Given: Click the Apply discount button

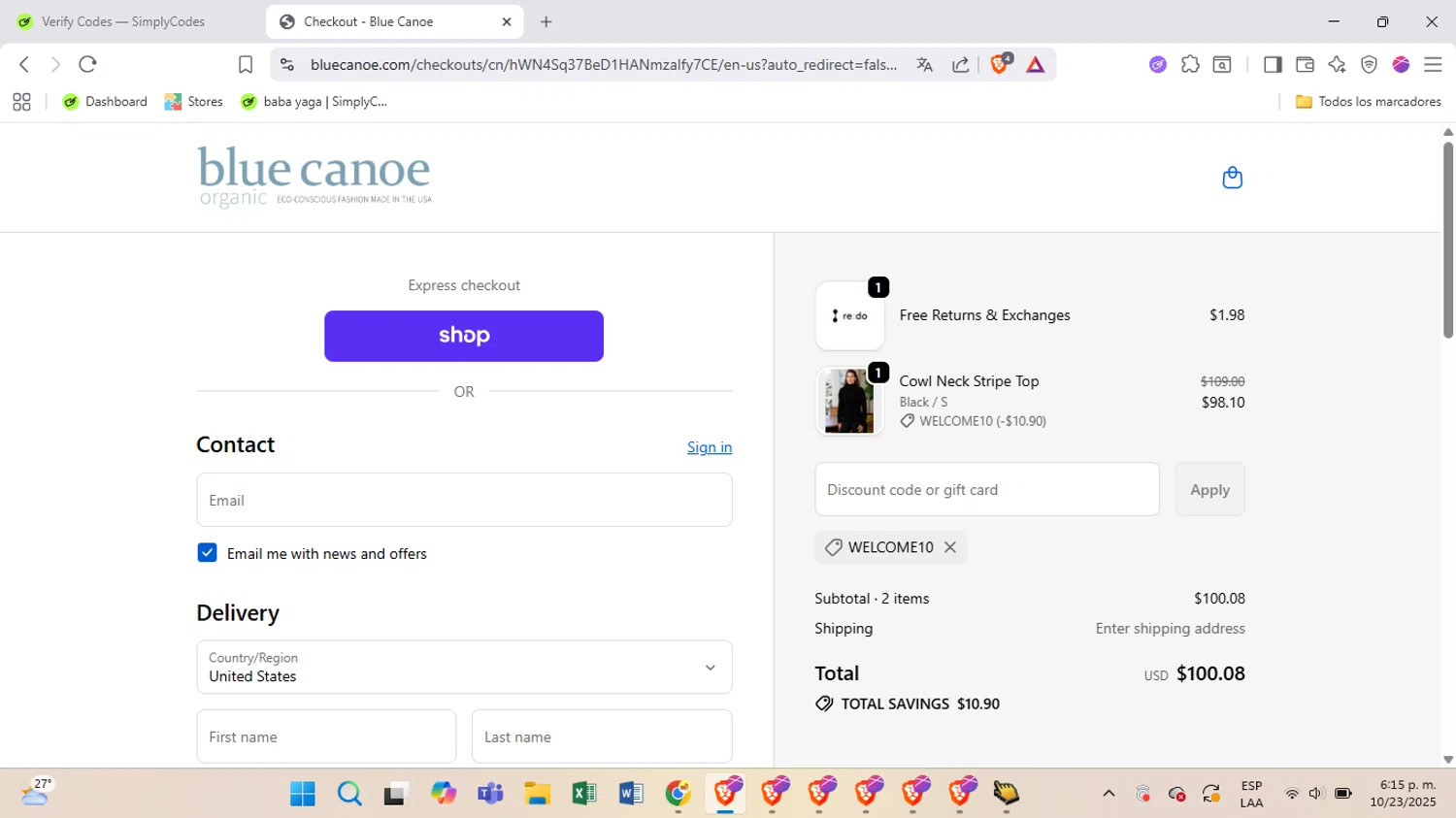Looking at the screenshot, I should [1209, 489].
